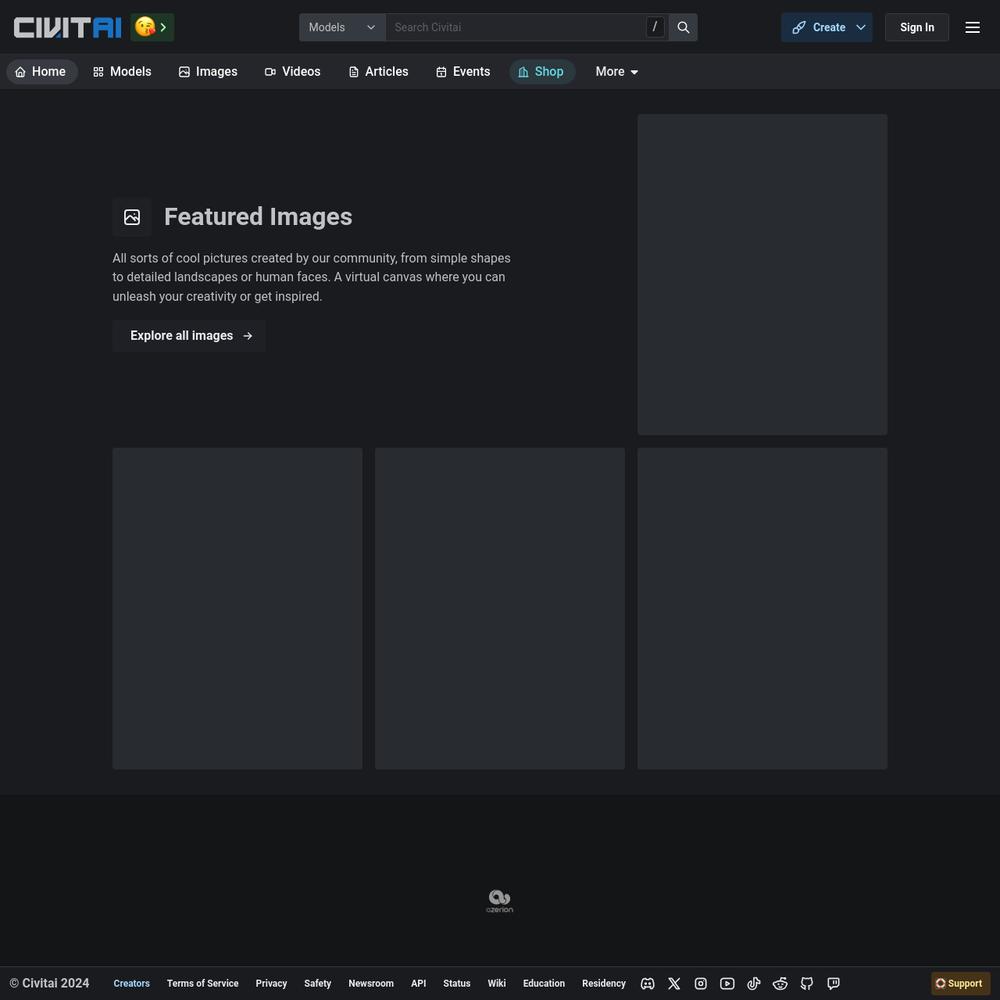The image size is (1000, 1000).
Task: Go to the Home tab
Action: pos(41,71)
